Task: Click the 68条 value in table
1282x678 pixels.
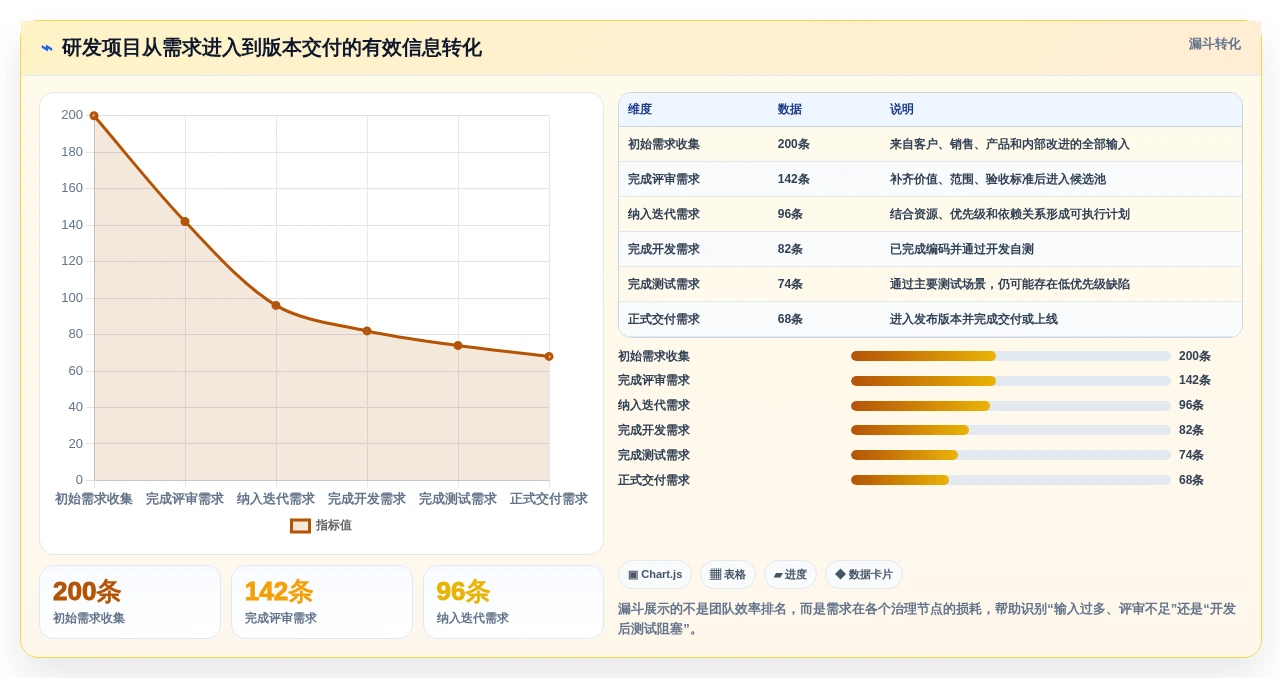Action: [790, 319]
